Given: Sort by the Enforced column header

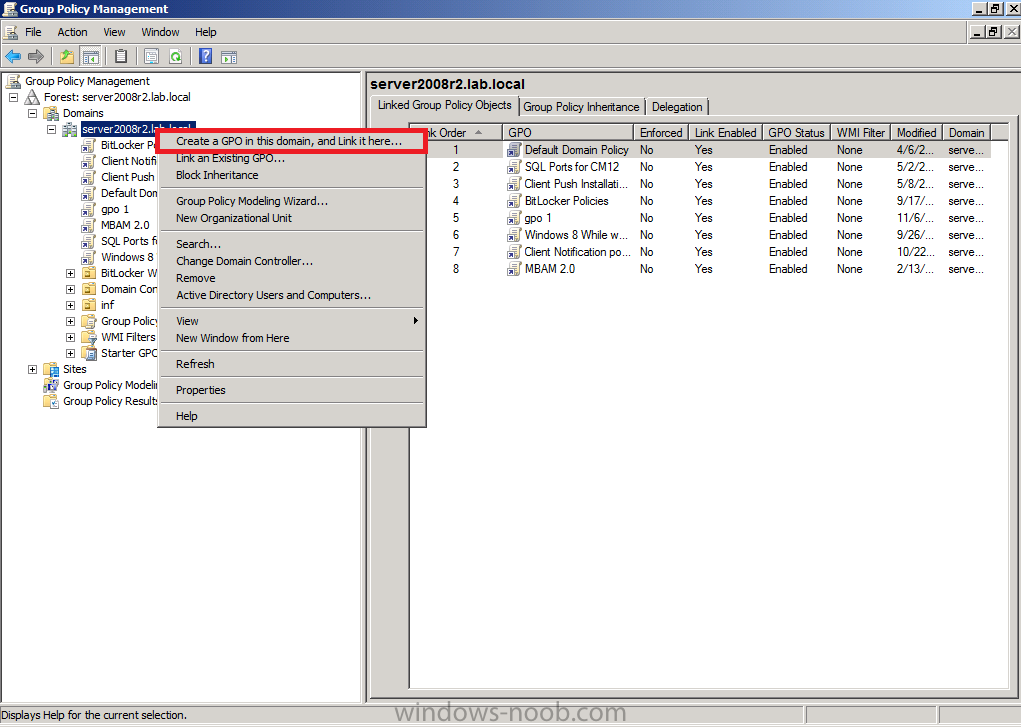Looking at the screenshot, I should pos(661,133).
